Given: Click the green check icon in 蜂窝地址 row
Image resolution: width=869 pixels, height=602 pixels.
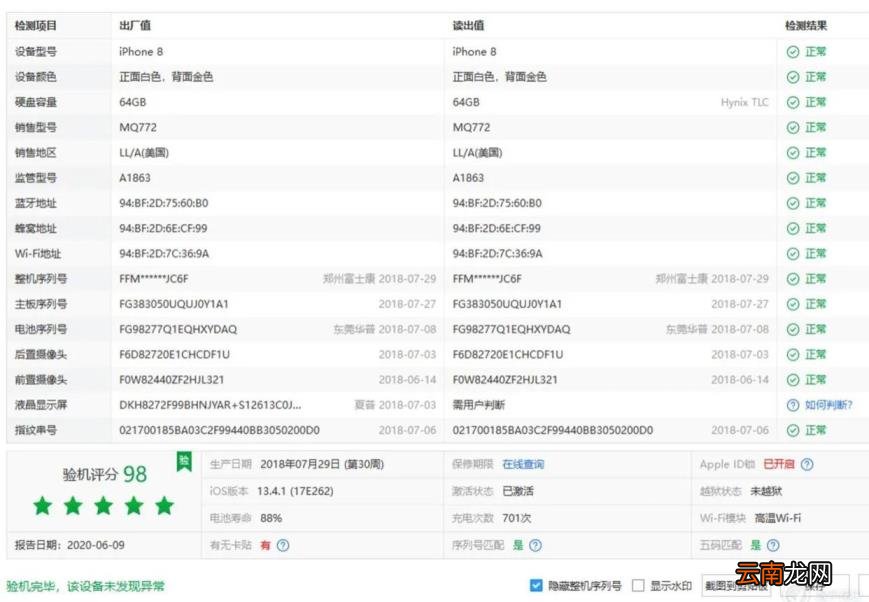Looking at the screenshot, I should pyautogui.click(x=793, y=228).
